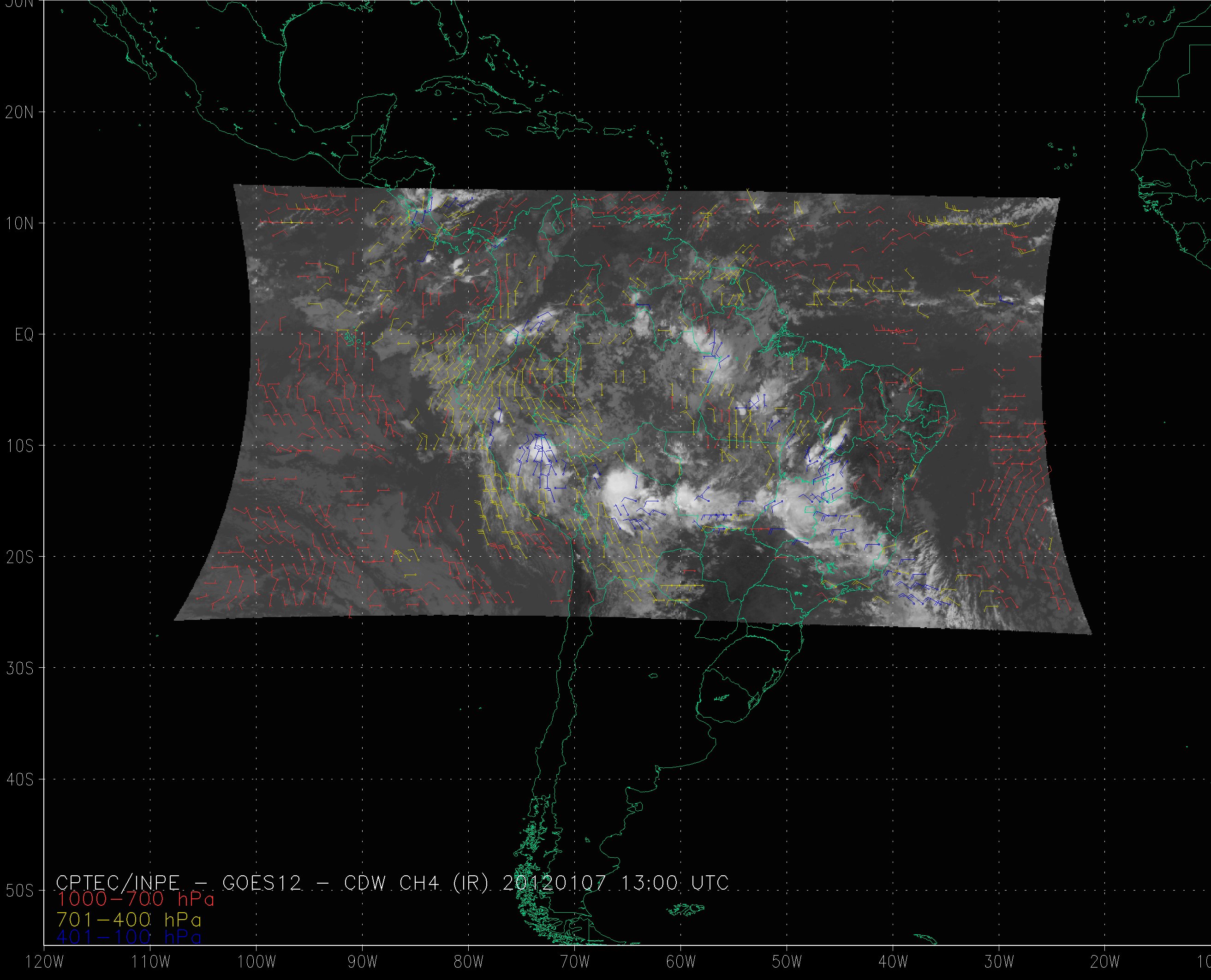The width and height of the screenshot is (1211, 980).
Task: Click the 10N latitude axis label
Action: coord(20,224)
